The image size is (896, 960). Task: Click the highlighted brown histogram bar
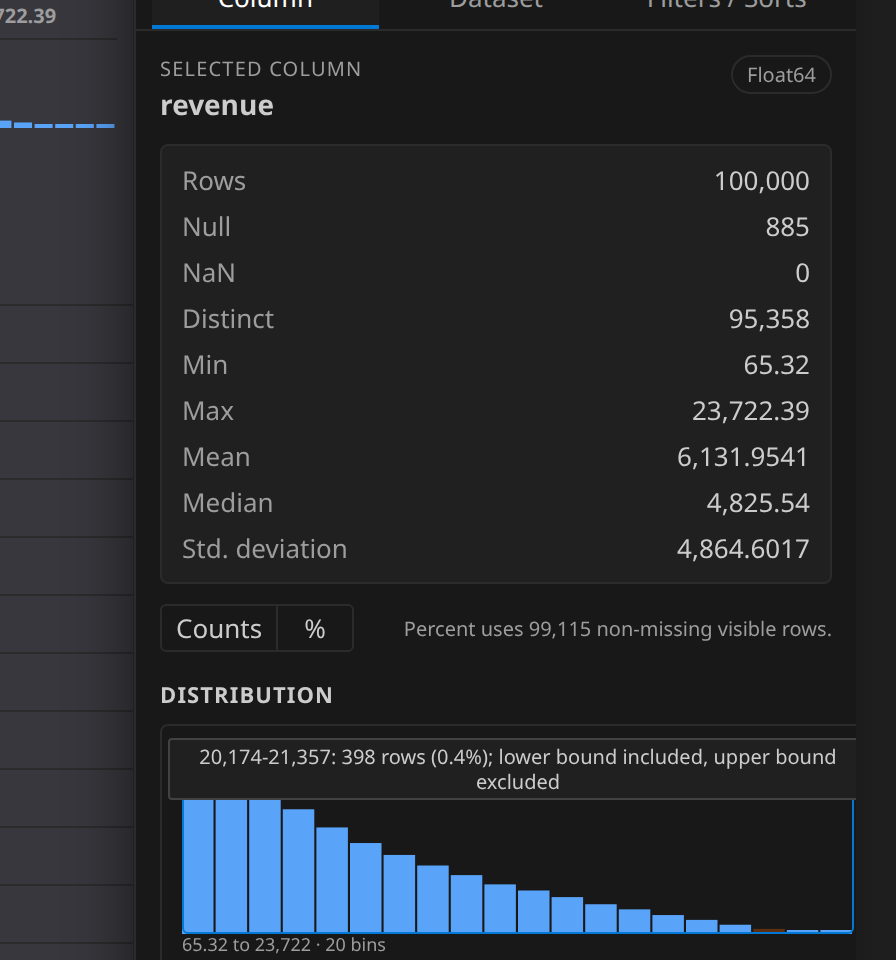(x=769, y=930)
